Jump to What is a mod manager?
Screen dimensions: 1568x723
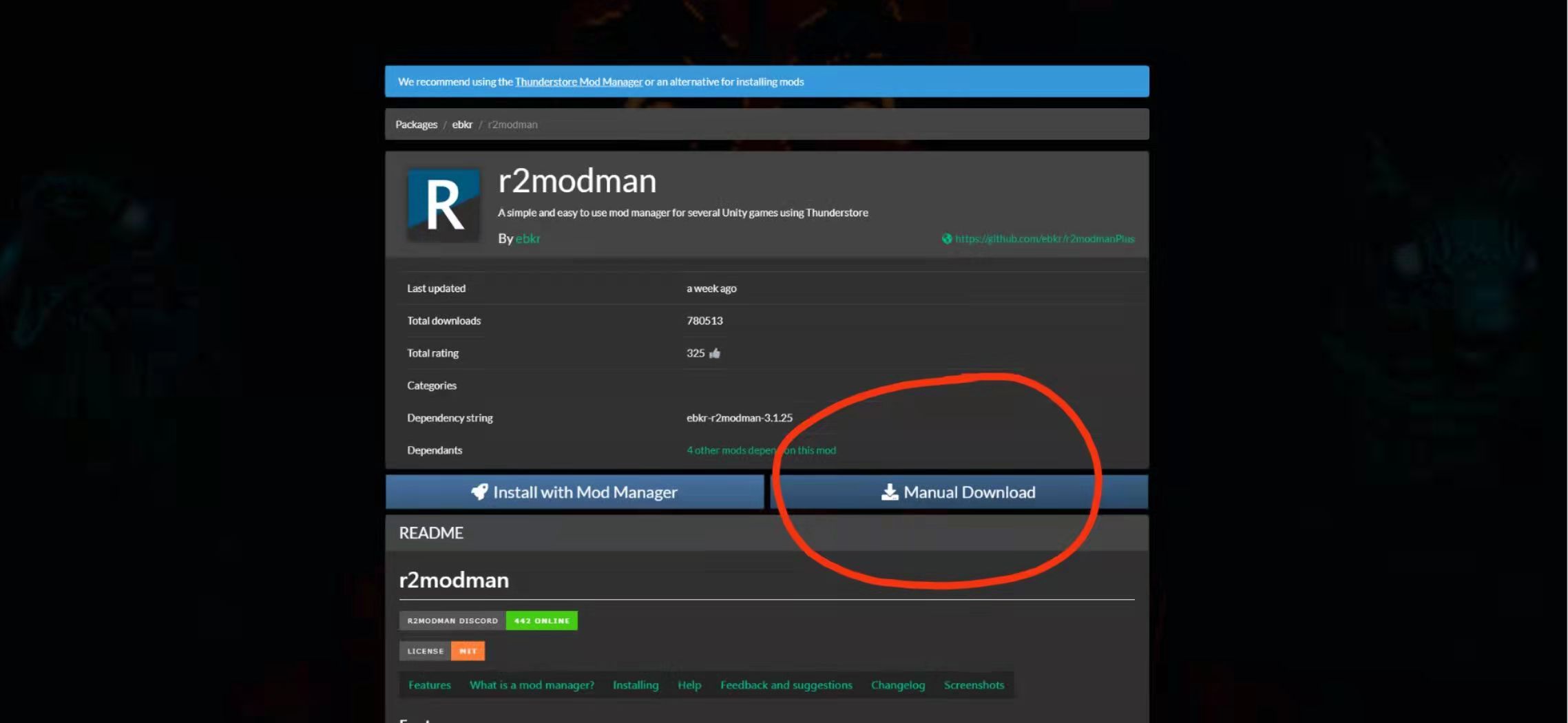(532, 685)
